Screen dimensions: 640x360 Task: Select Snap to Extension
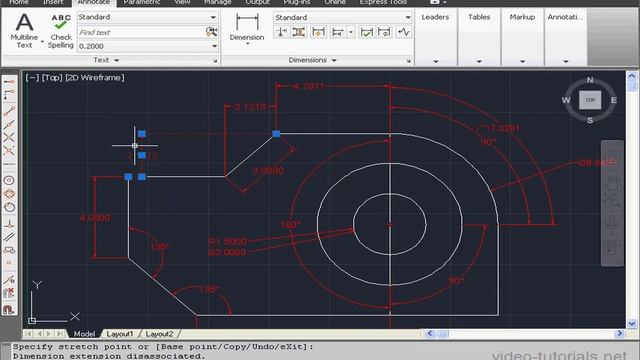pyautogui.click(x=9, y=164)
